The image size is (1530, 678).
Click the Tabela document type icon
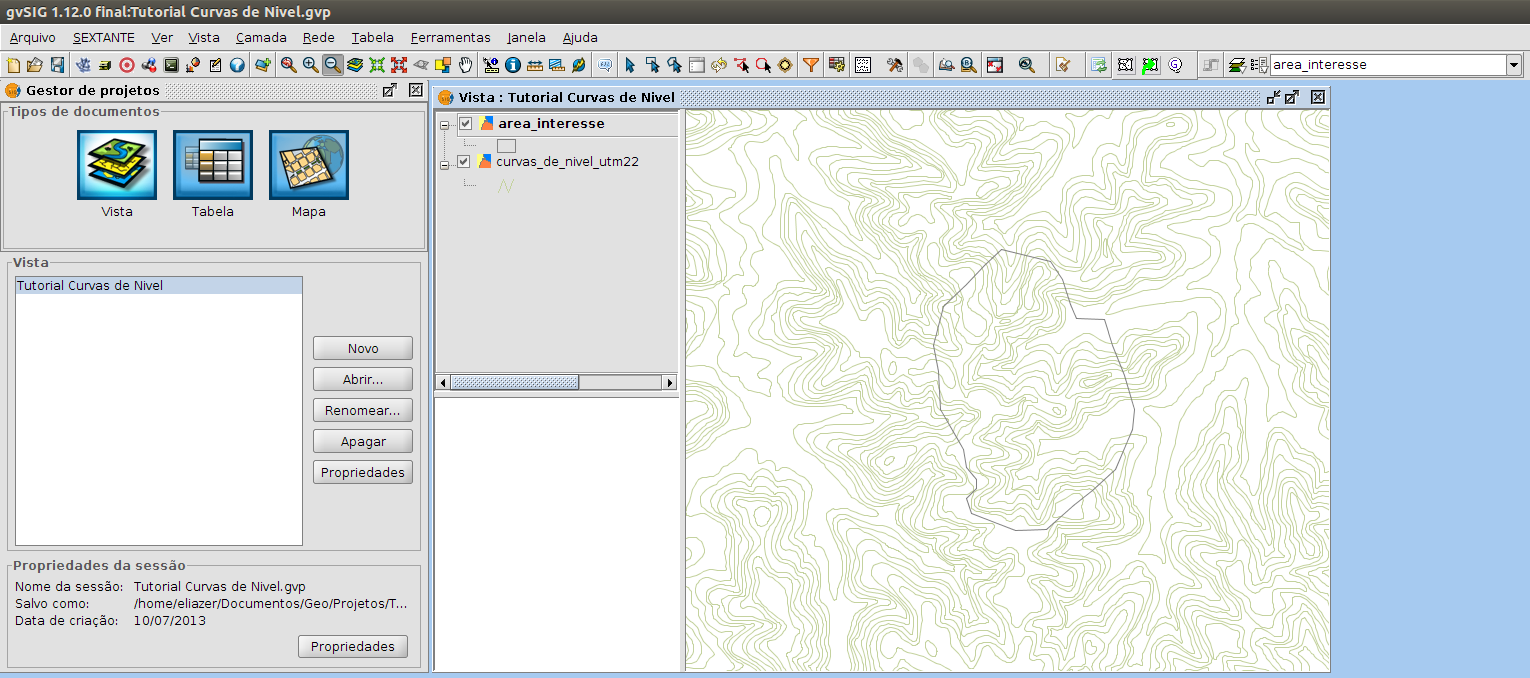click(213, 165)
